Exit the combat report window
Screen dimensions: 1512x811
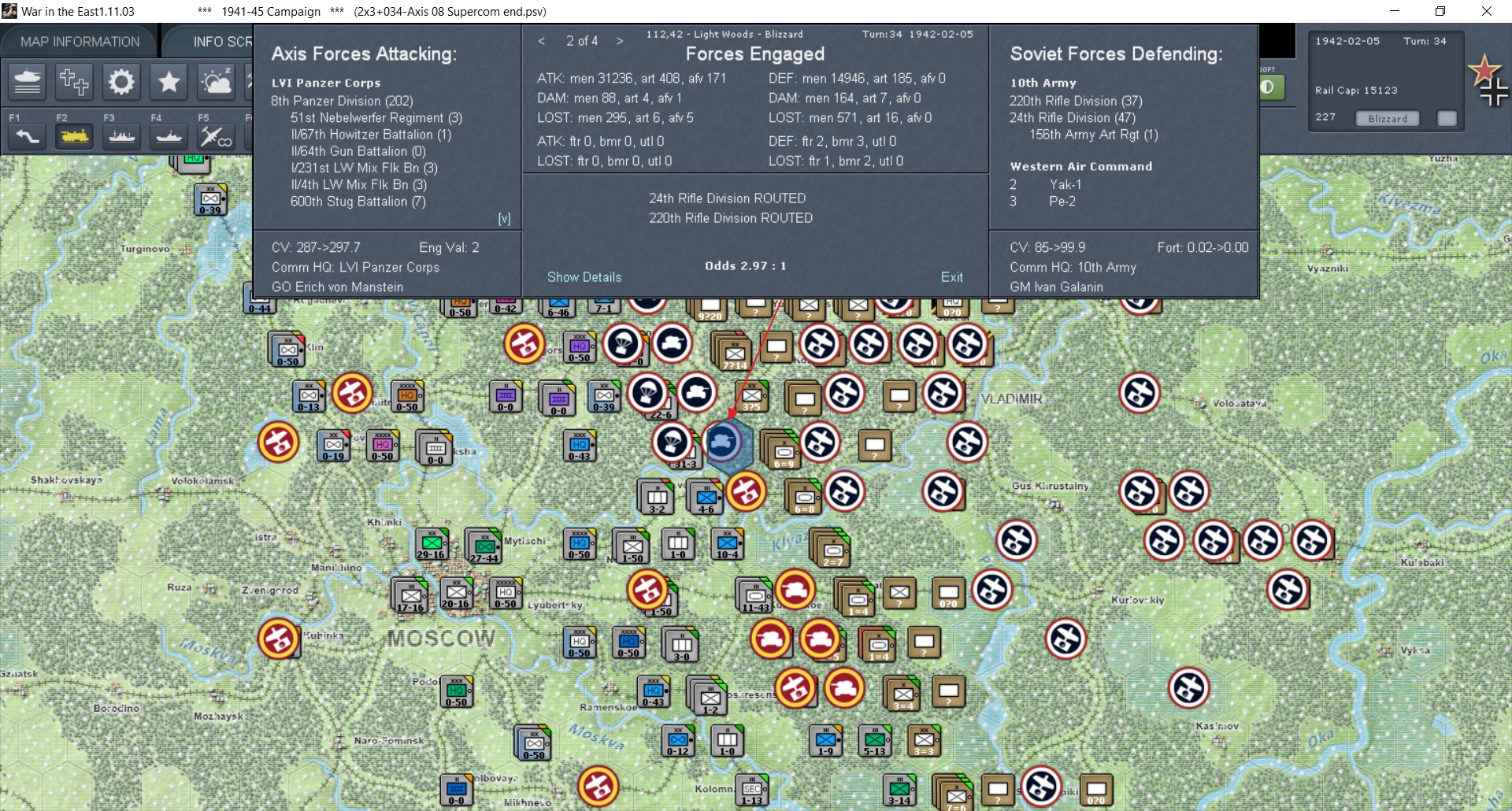coord(952,277)
